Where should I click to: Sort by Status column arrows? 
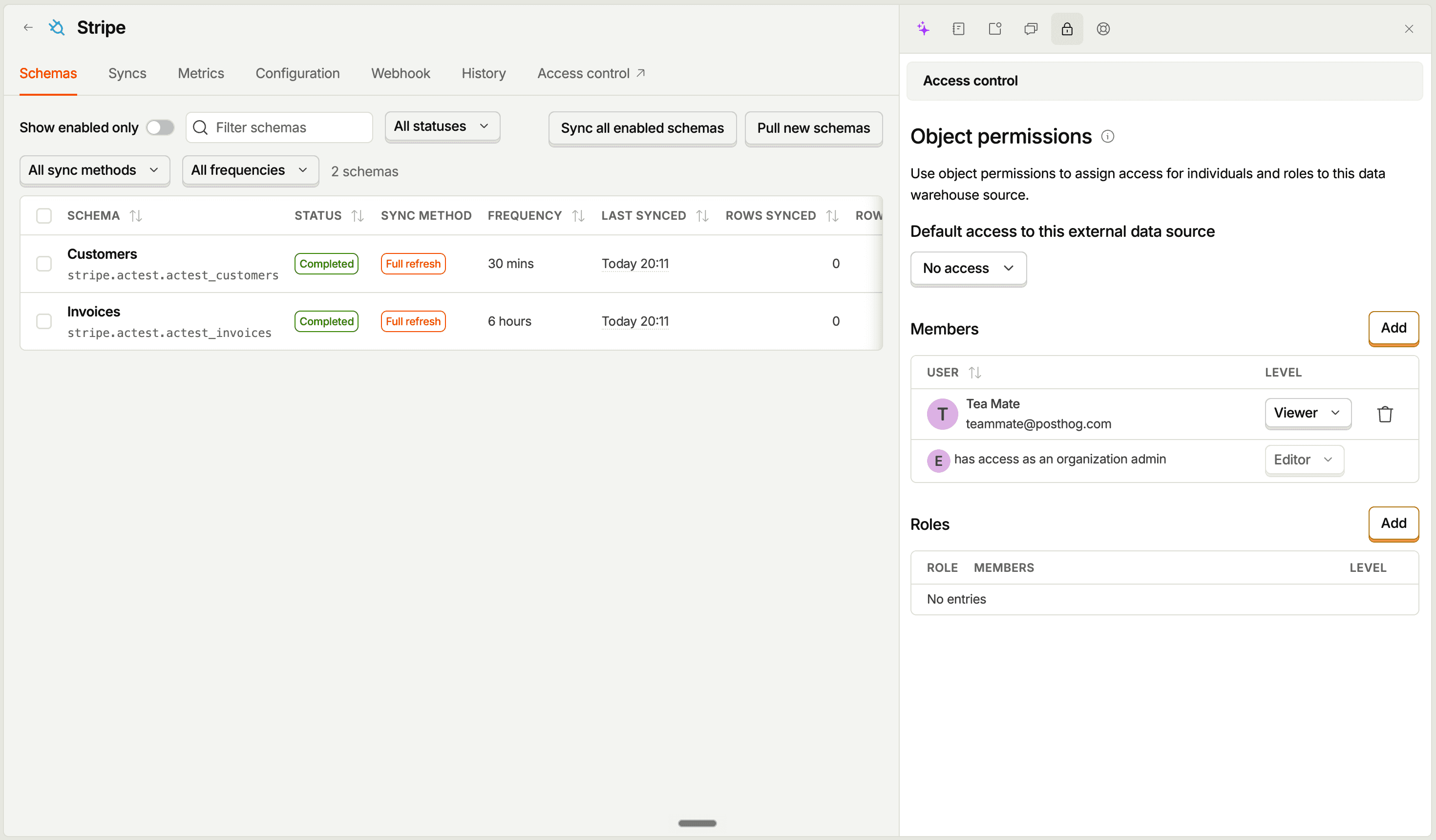click(x=358, y=215)
